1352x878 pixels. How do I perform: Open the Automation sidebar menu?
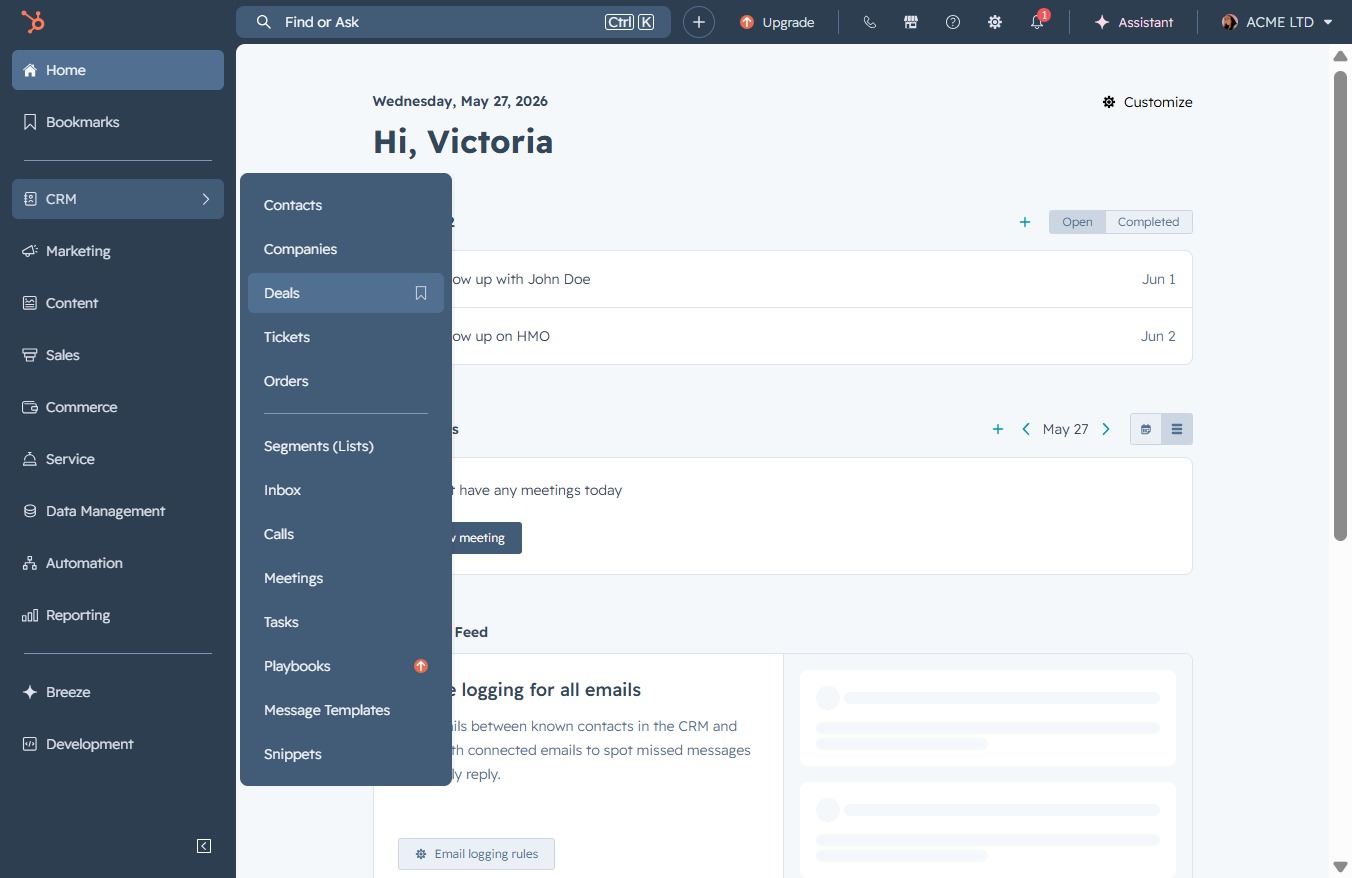coord(118,563)
